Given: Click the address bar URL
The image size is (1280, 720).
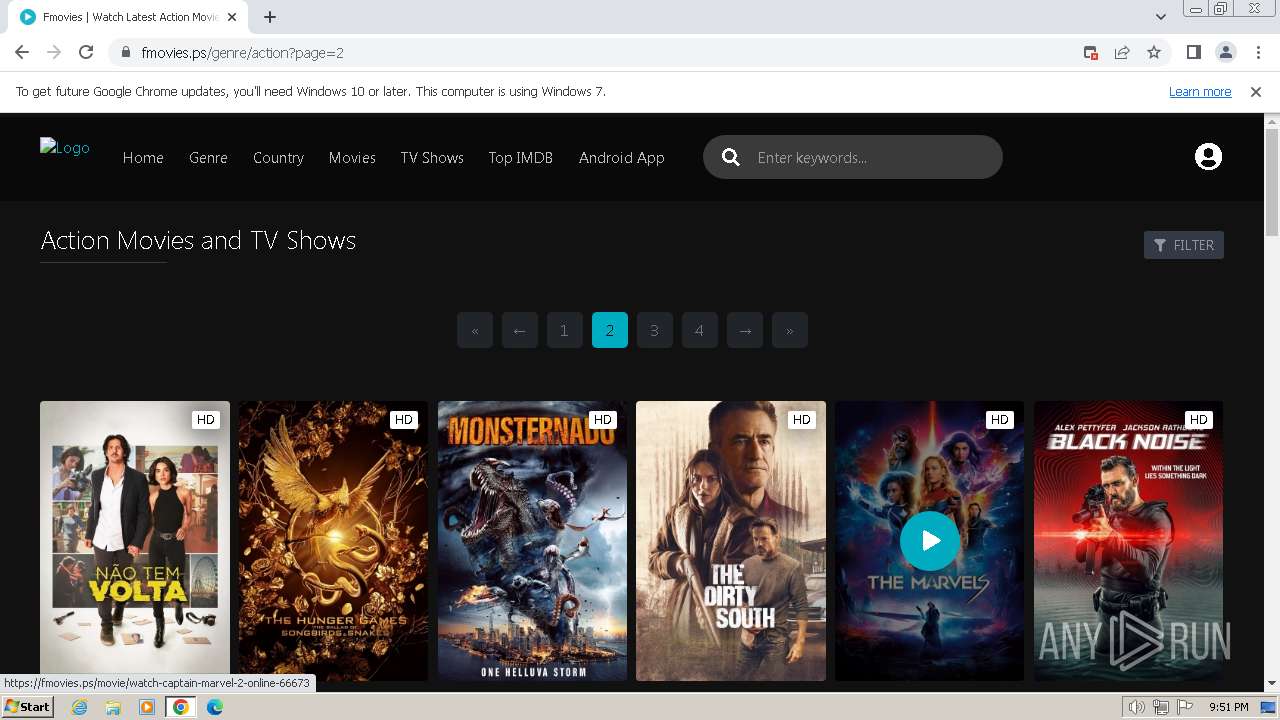Looking at the screenshot, I should 242,52.
